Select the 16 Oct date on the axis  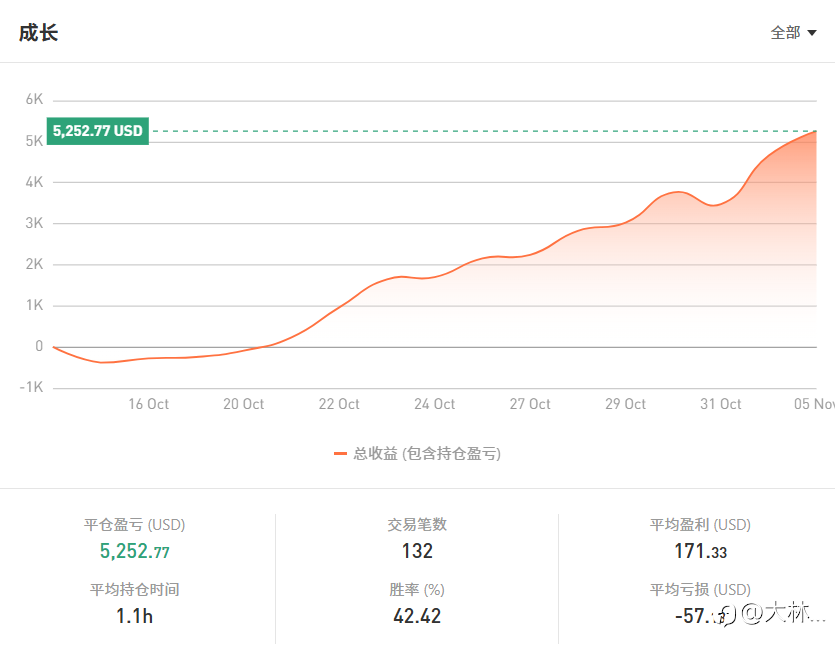tap(148, 404)
